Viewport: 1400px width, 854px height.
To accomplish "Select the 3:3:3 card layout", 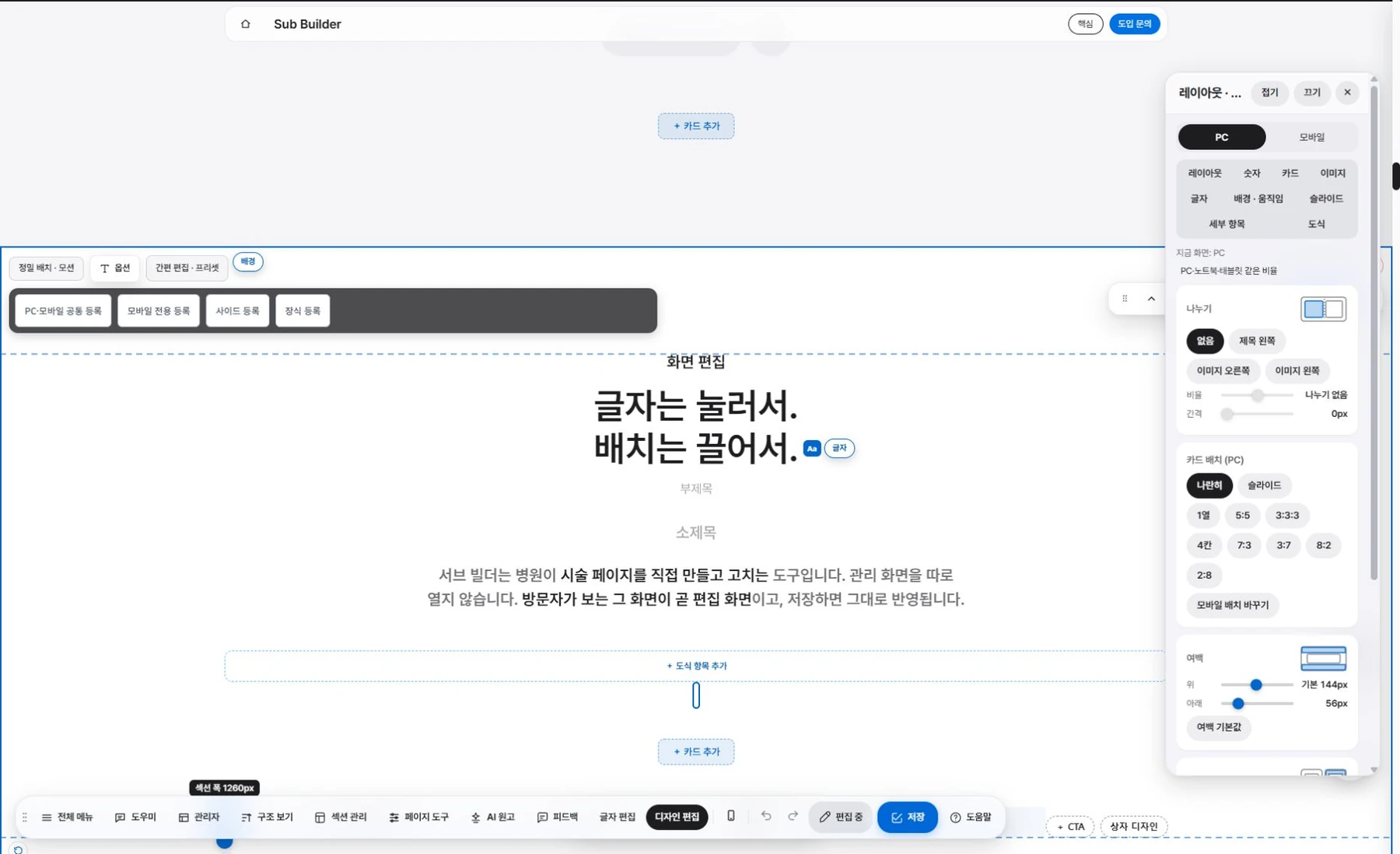I will tap(1287, 515).
